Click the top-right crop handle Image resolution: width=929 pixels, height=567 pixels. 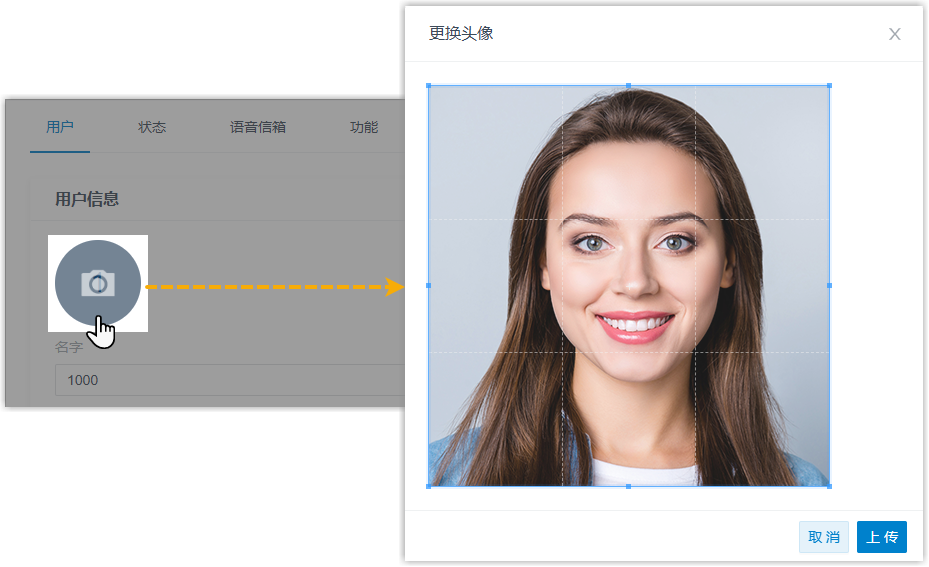[x=829, y=86]
